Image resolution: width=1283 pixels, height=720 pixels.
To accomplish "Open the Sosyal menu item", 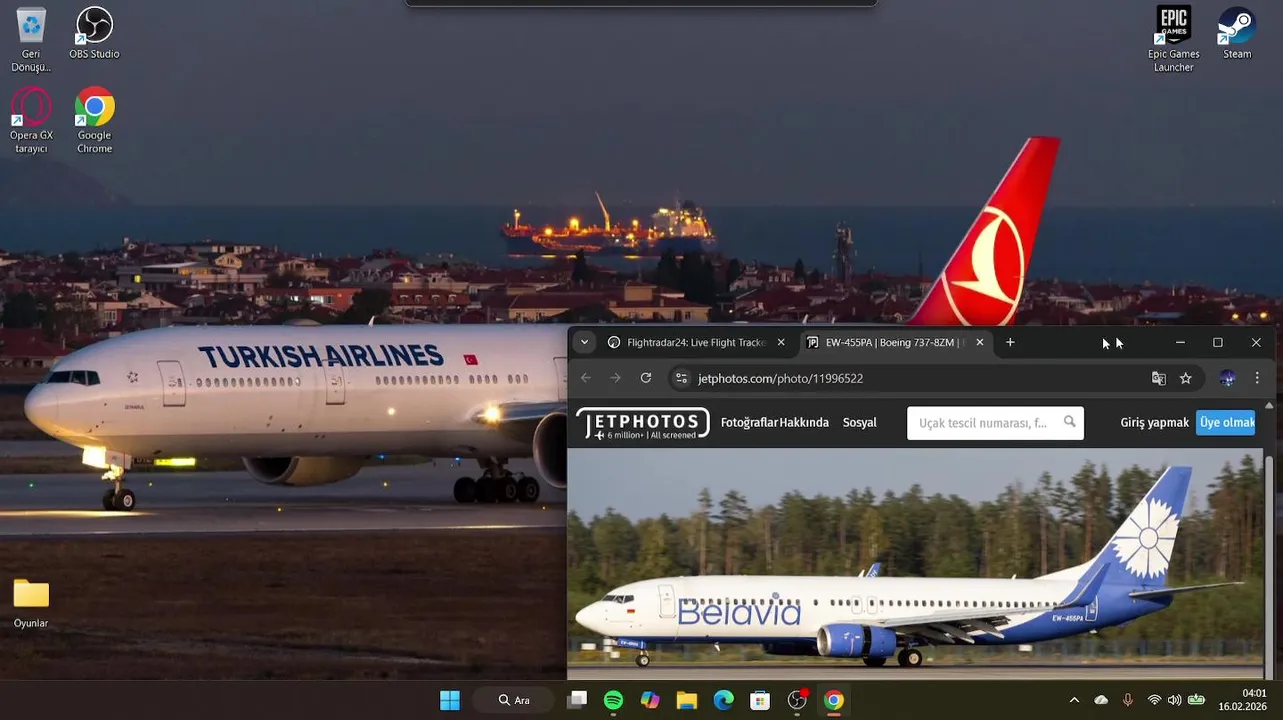I will [859, 423].
